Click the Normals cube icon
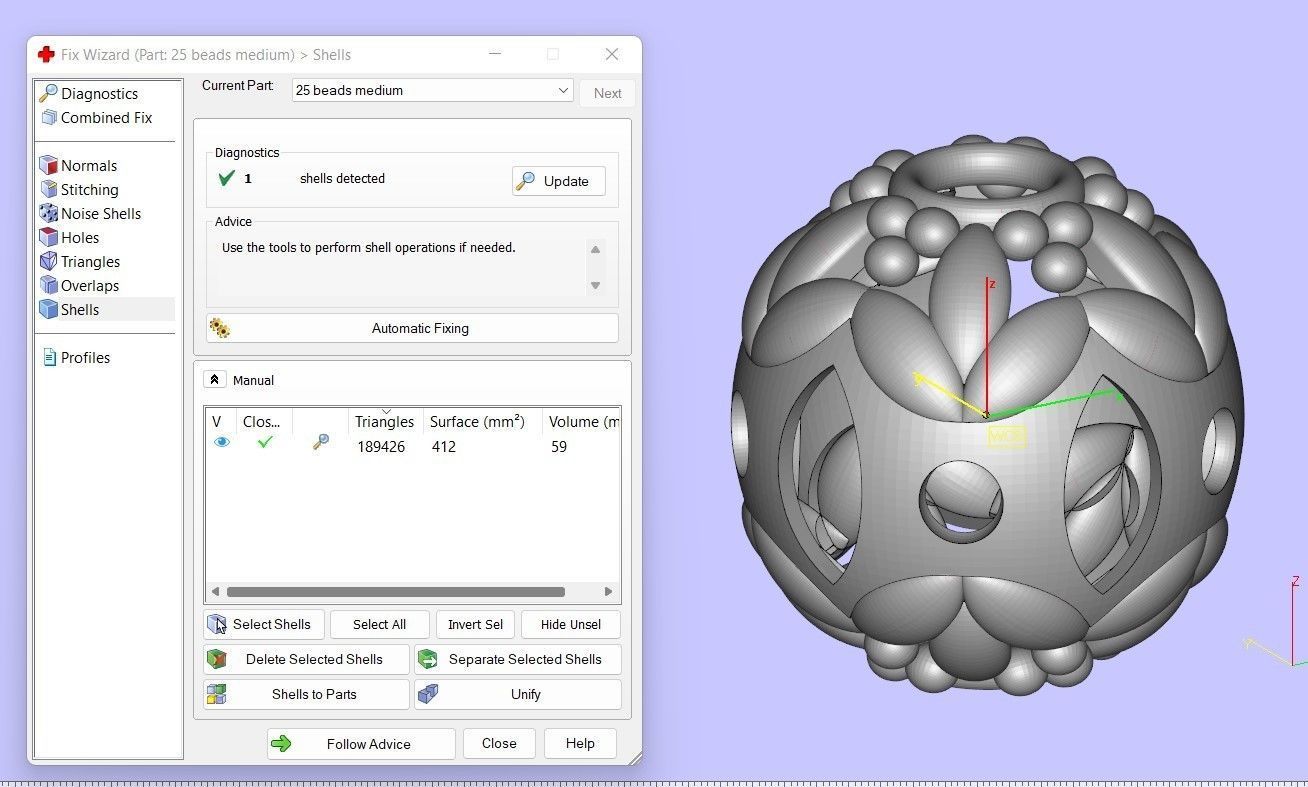The image size is (1308, 787). [48, 165]
